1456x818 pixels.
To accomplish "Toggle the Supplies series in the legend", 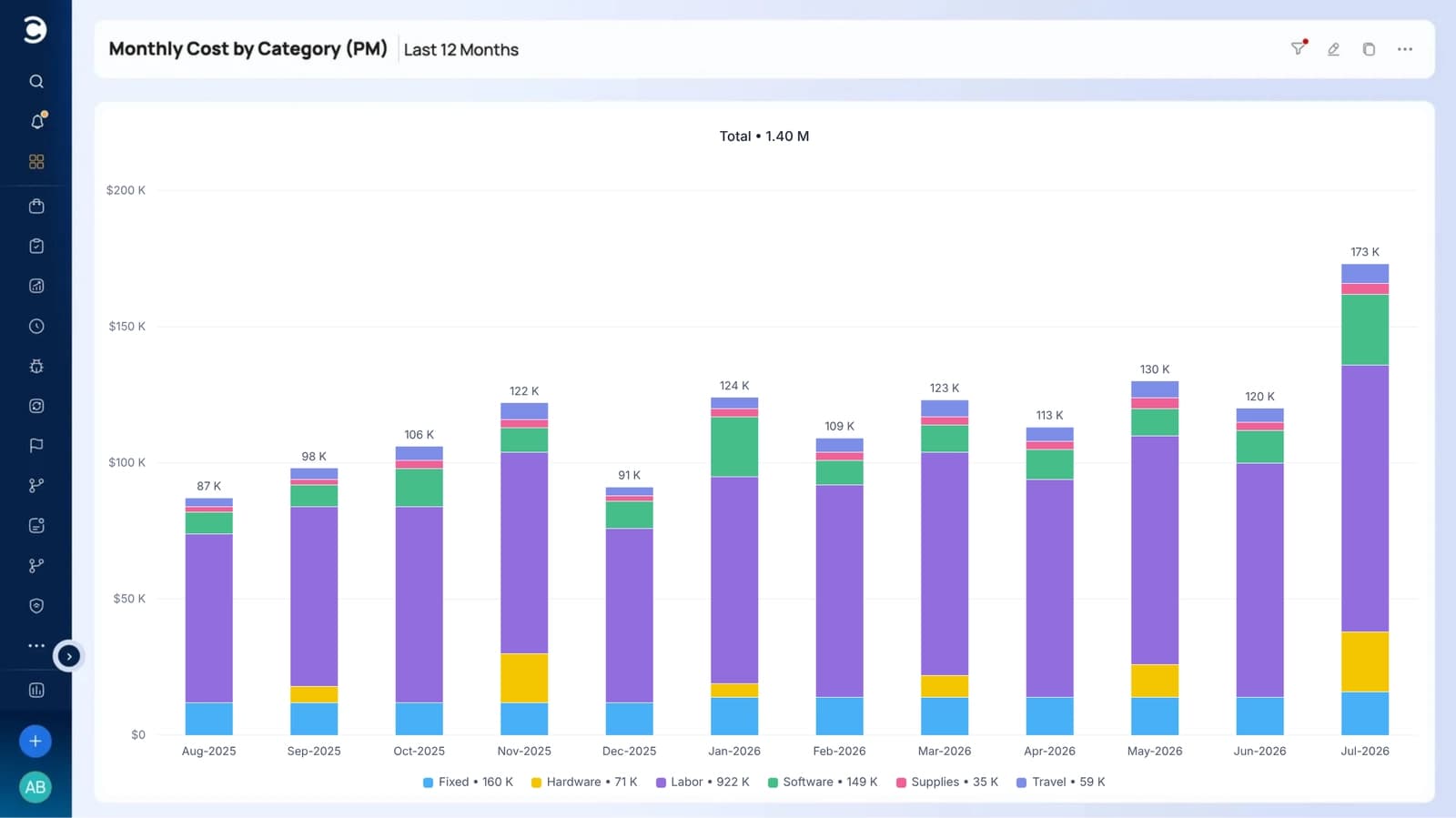I will pos(947,782).
